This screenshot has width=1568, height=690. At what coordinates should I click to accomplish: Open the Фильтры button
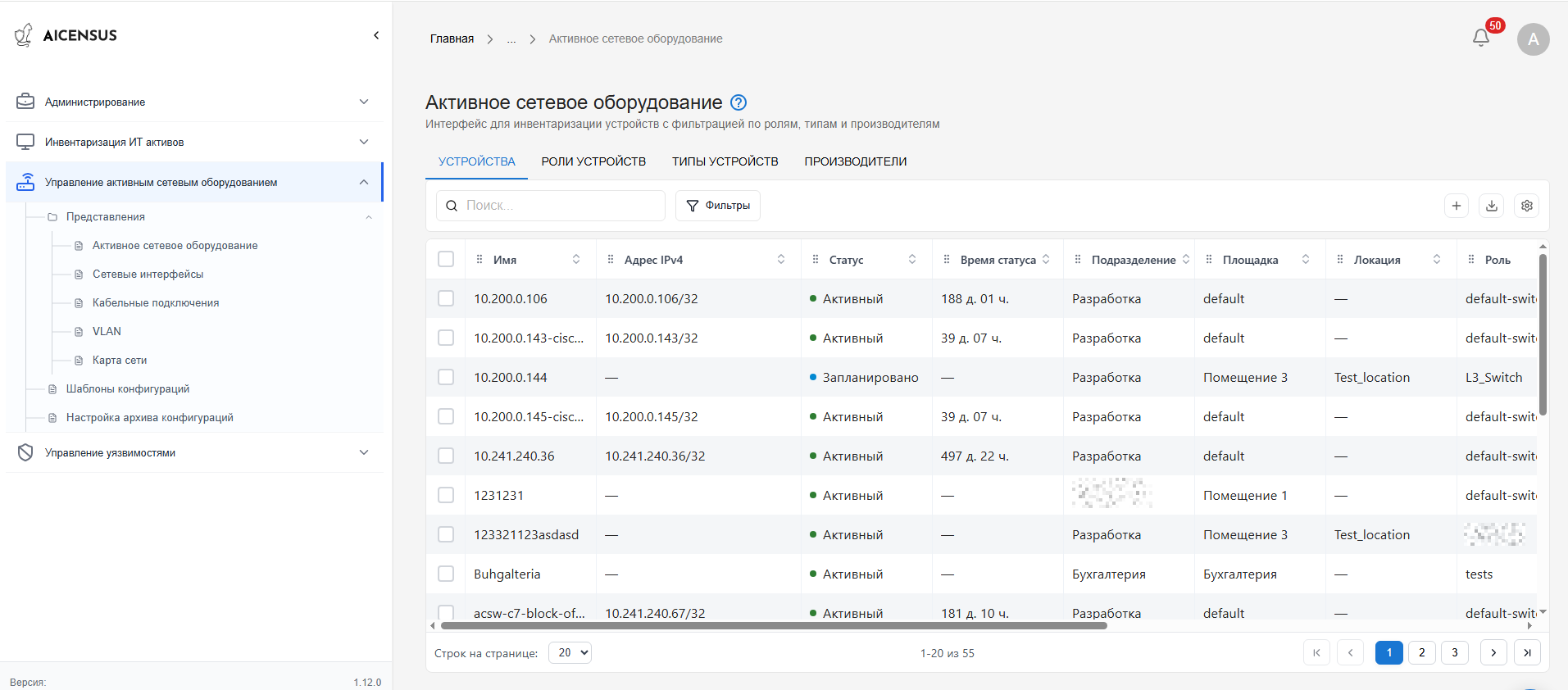coord(718,206)
